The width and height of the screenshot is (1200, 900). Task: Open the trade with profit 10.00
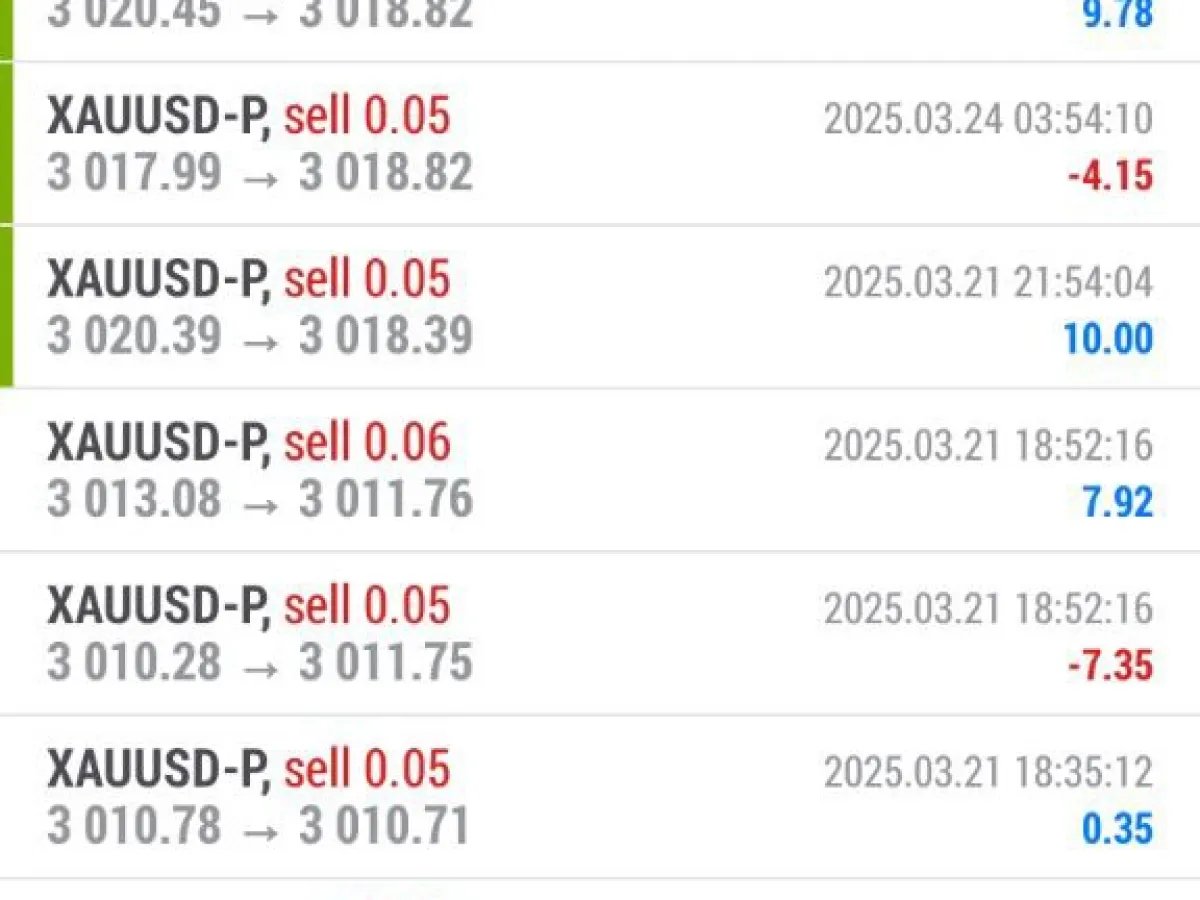pos(600,307)
